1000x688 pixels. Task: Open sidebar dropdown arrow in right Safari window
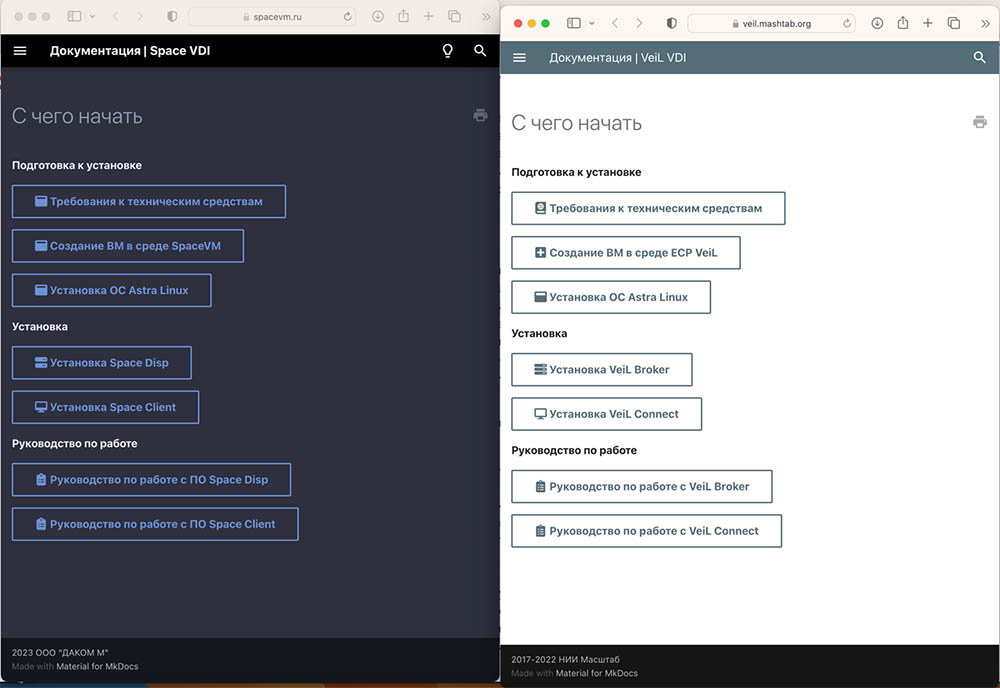[592, 23]
